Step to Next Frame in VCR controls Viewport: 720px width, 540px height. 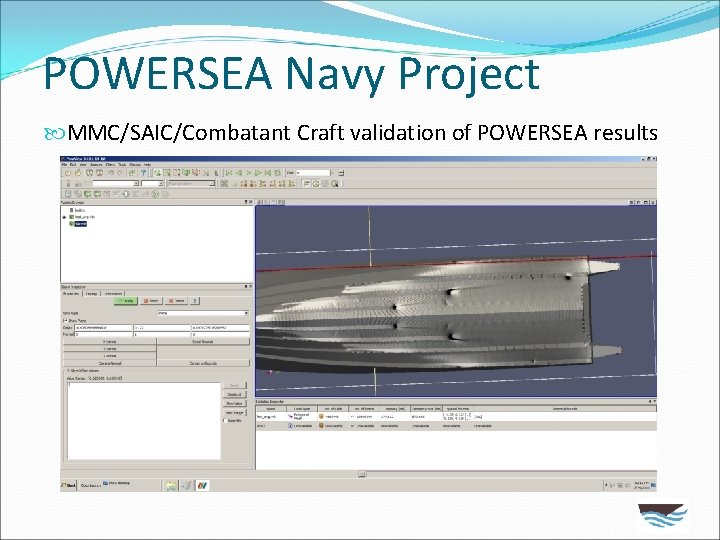pyautogui.click(x=258, y=173)
